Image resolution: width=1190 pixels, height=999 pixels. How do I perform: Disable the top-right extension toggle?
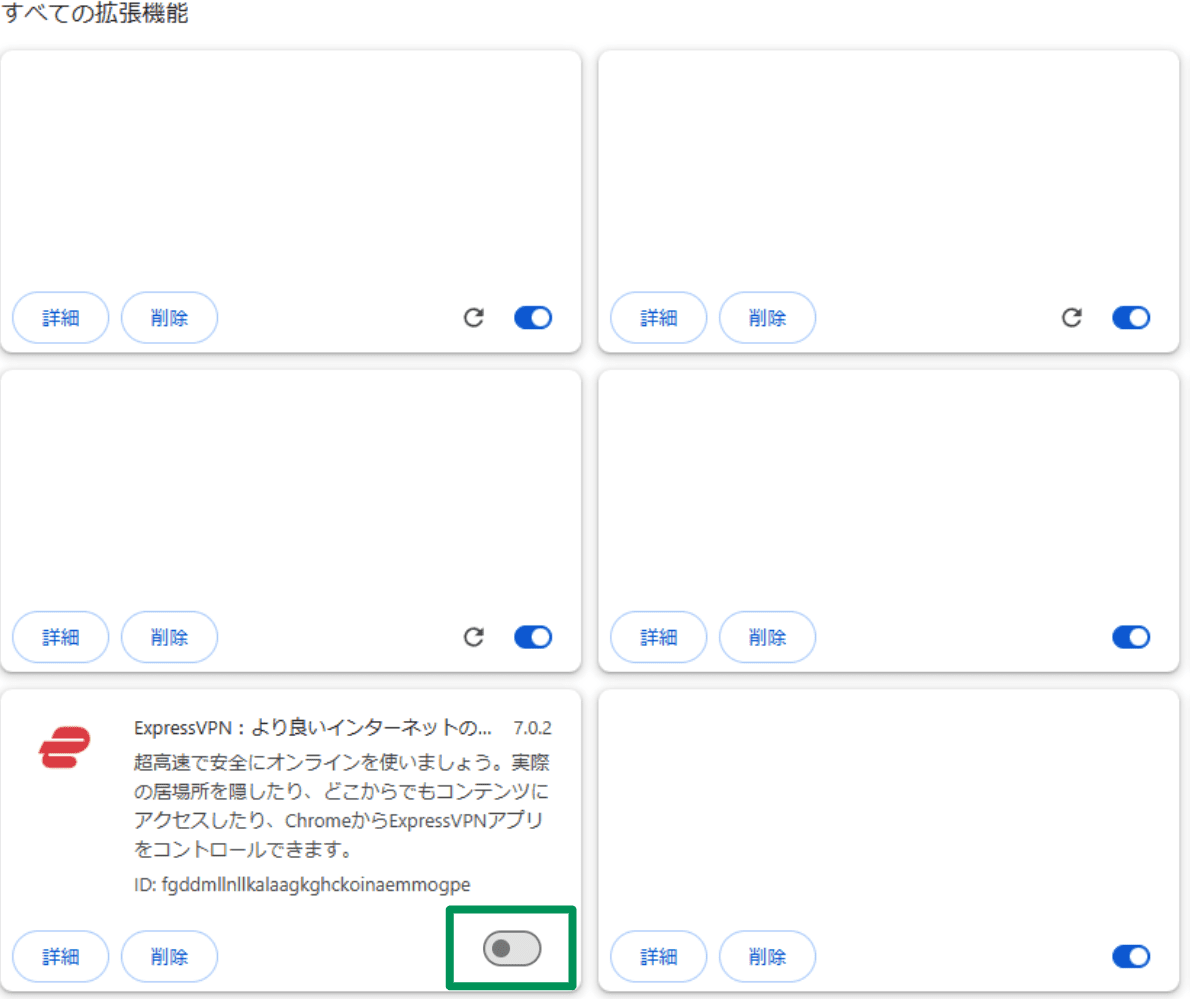1131,317
